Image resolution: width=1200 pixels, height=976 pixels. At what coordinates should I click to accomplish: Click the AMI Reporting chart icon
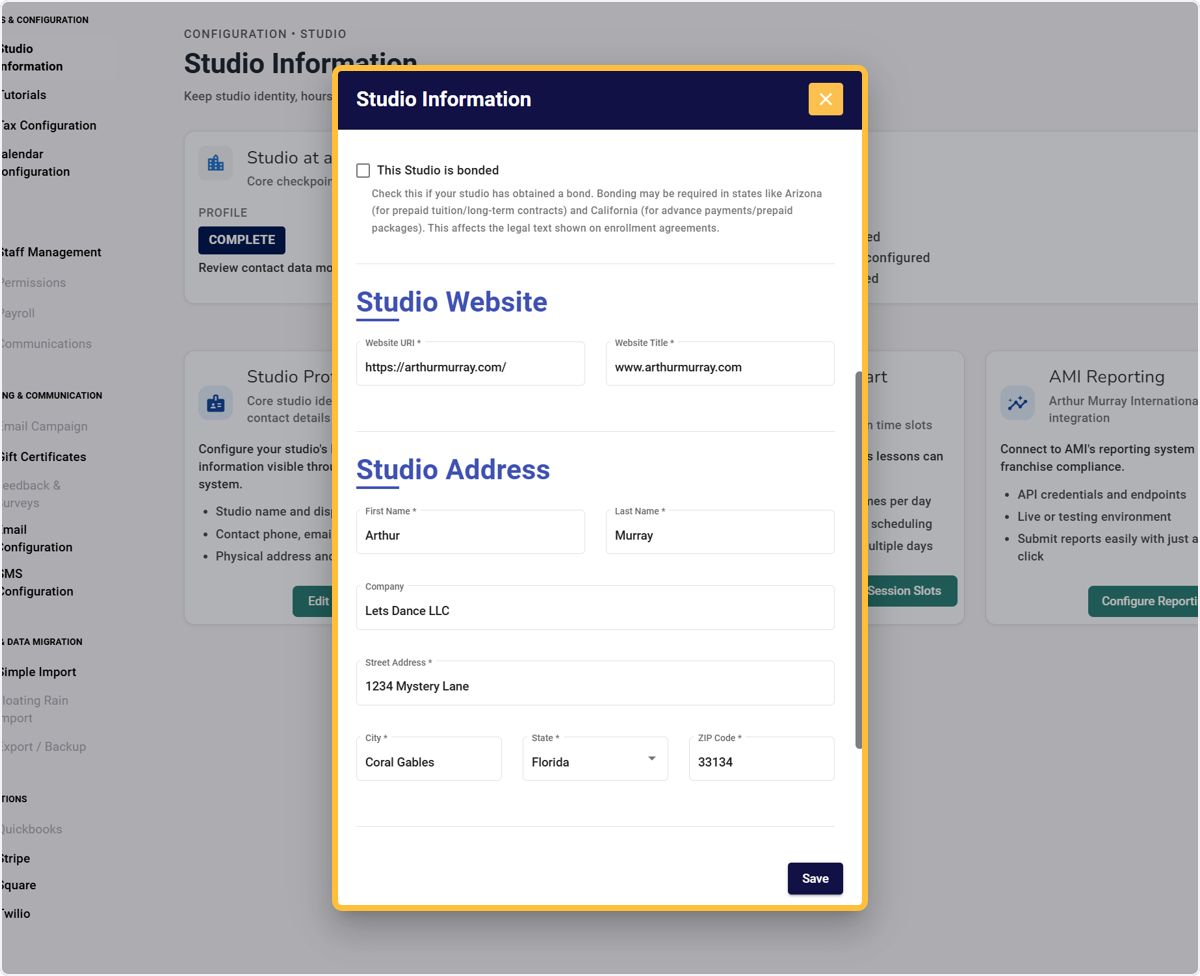pyautogui.click(x=1017, y=403)
